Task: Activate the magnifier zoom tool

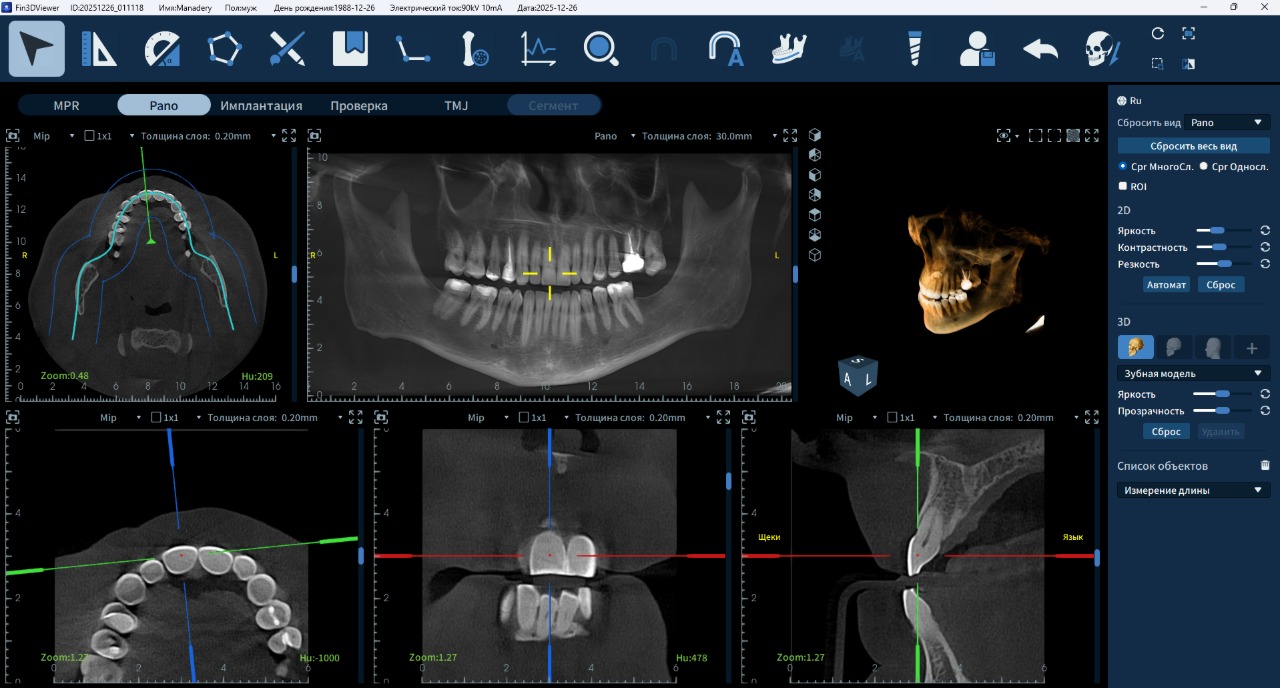Action: point(601,49)
